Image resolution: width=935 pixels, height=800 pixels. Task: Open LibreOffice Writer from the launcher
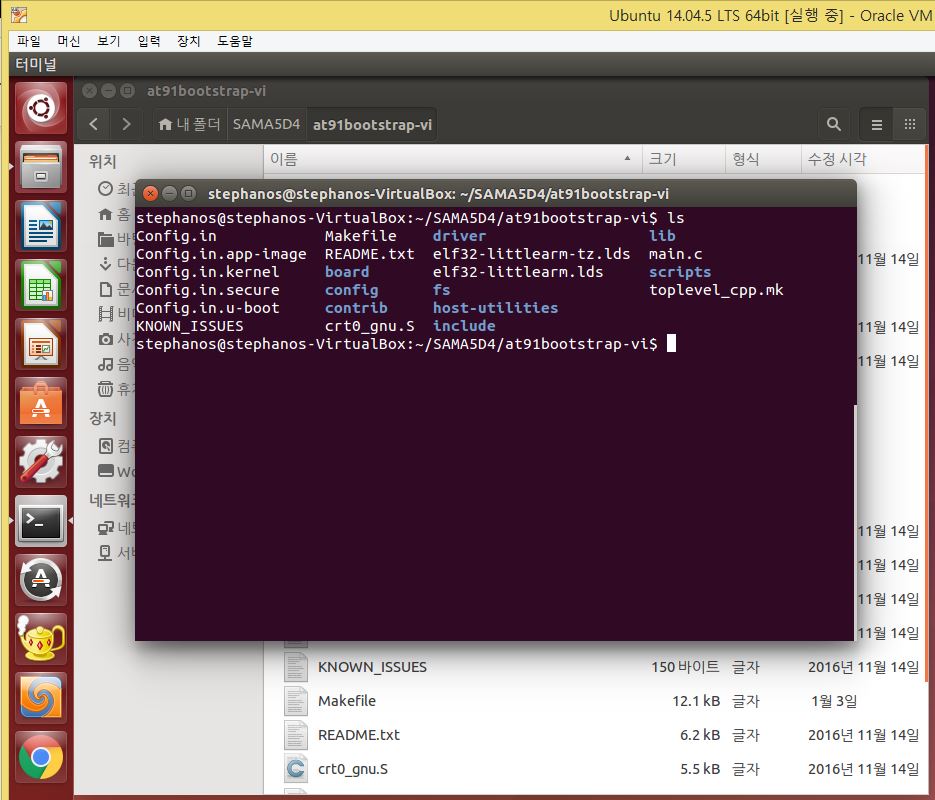pyautogui.click(x=41, y=226)
